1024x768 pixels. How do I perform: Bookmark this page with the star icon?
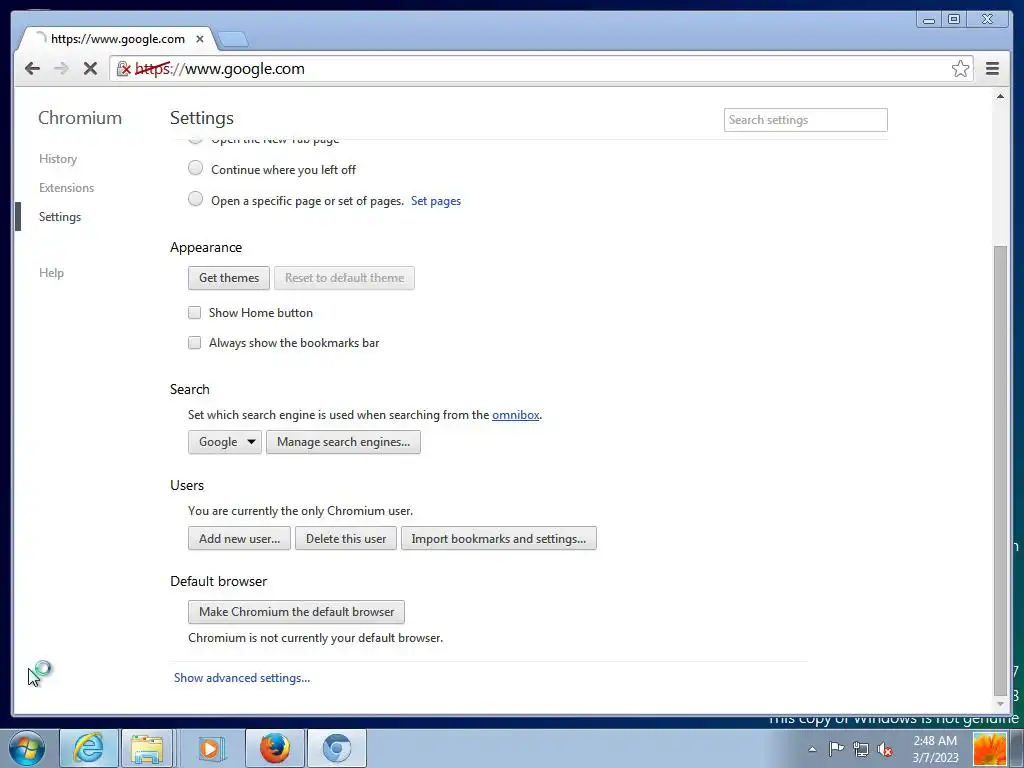click(x=960, y=69)
